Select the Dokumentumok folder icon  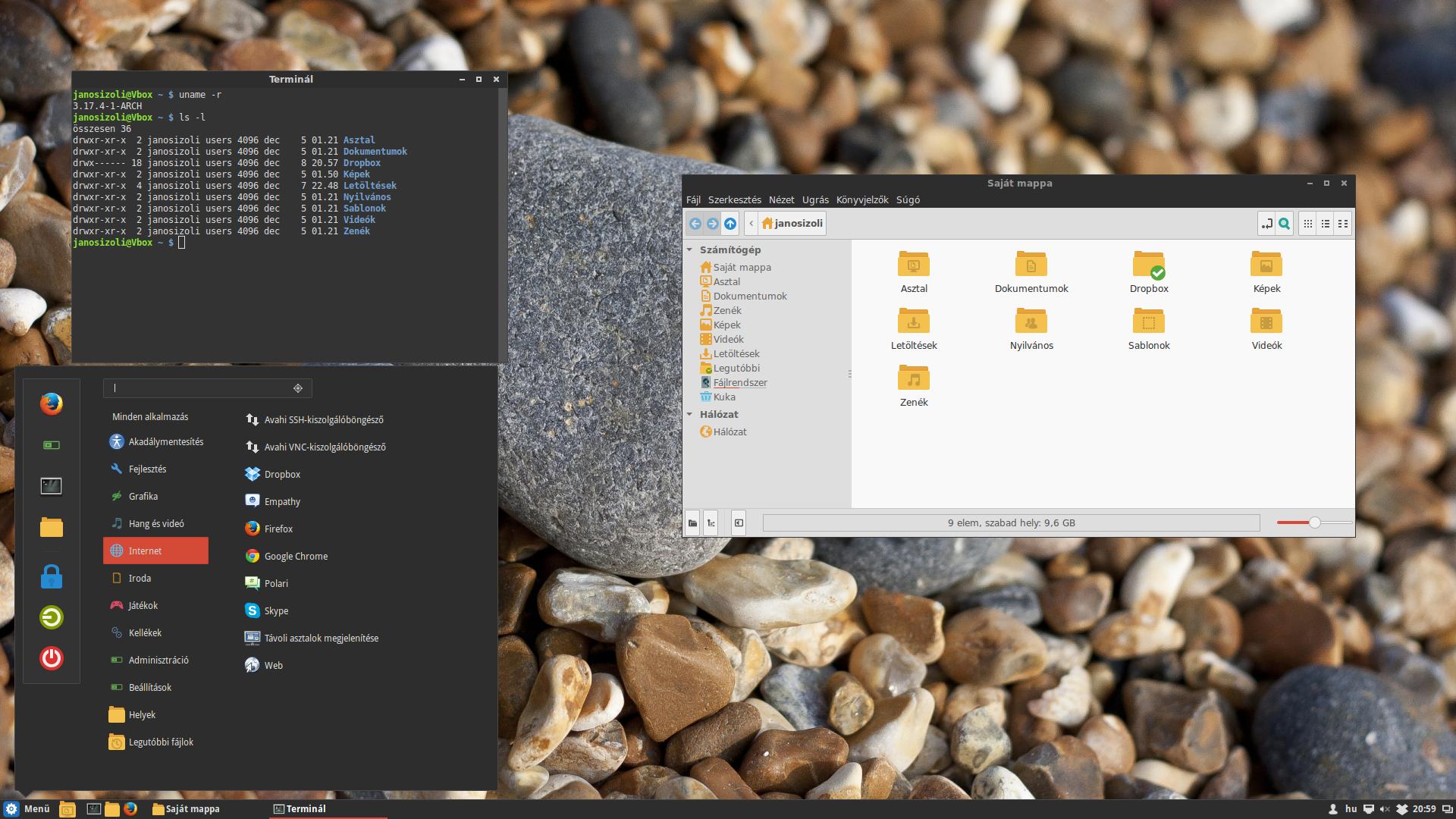(1031, 265)
